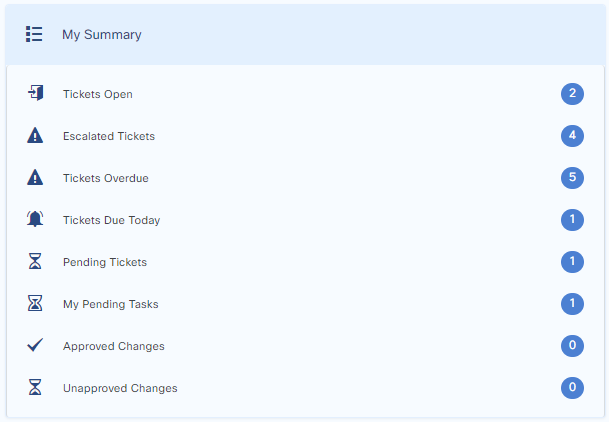Click the Escalated Tickets count badge
The height and width of the screenshot is (422, 609).
[572, 136]
